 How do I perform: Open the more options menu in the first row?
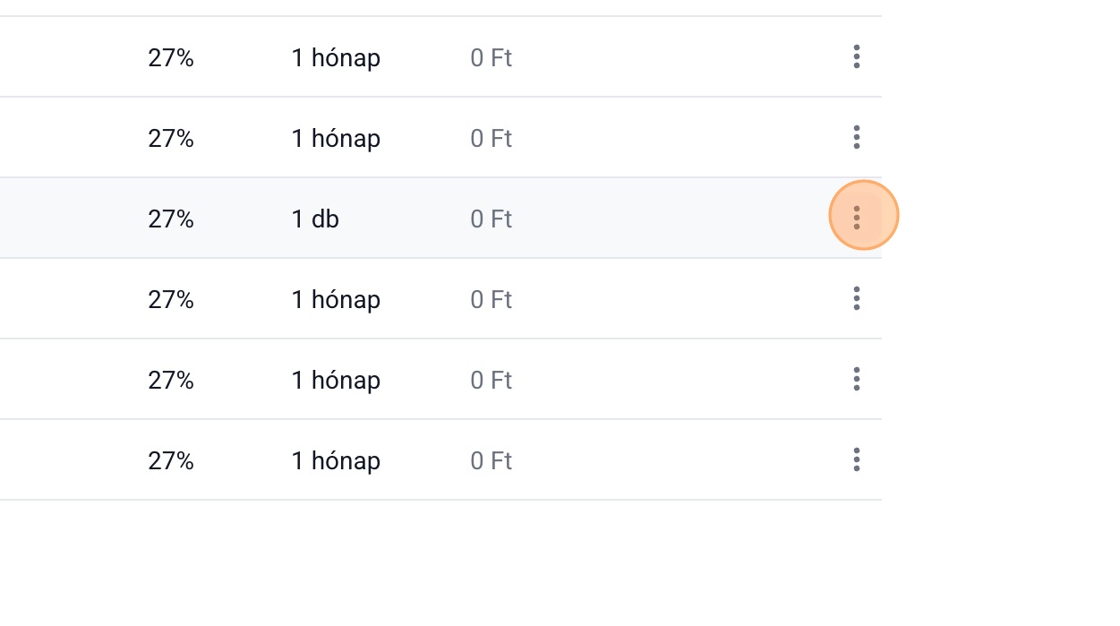(x=856, y=57)
